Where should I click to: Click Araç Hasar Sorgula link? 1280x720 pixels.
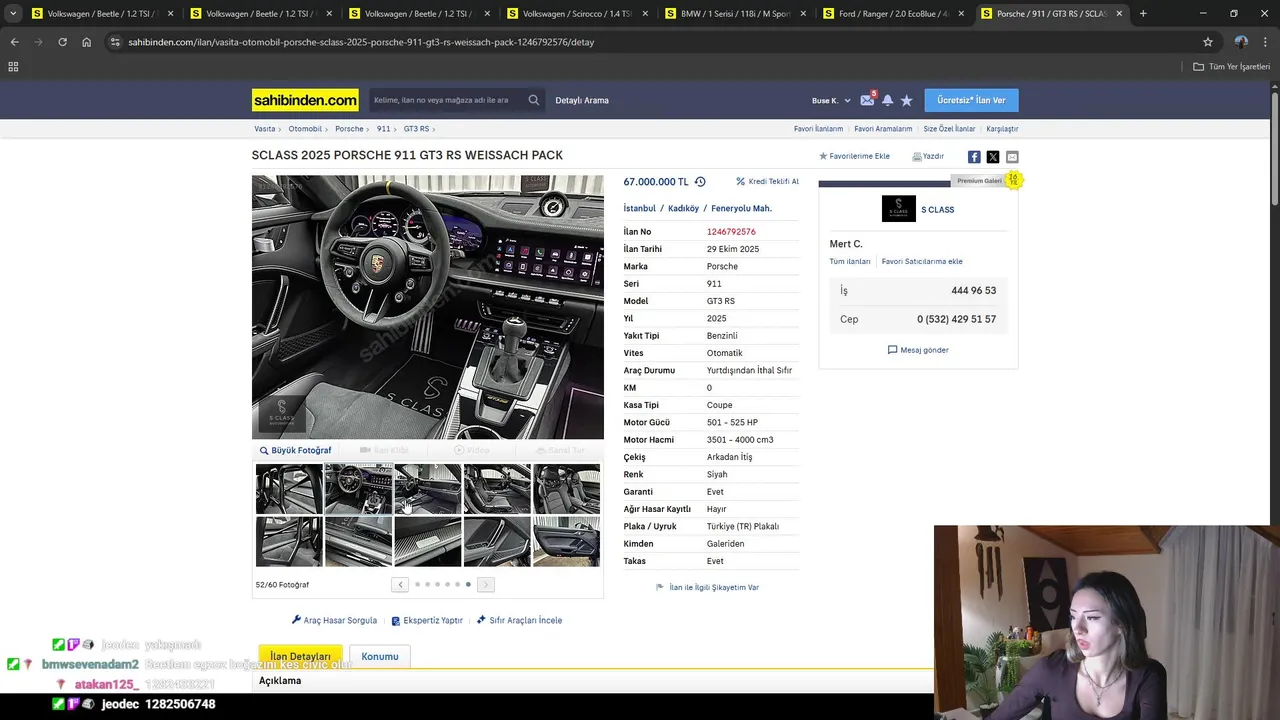334,620
